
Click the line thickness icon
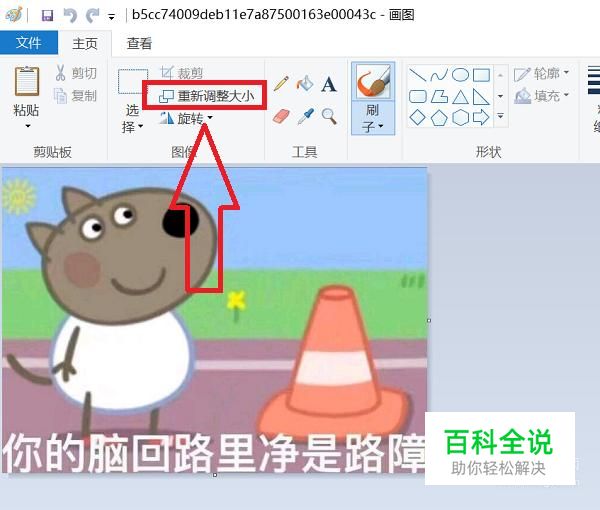[x=593, y=80]
